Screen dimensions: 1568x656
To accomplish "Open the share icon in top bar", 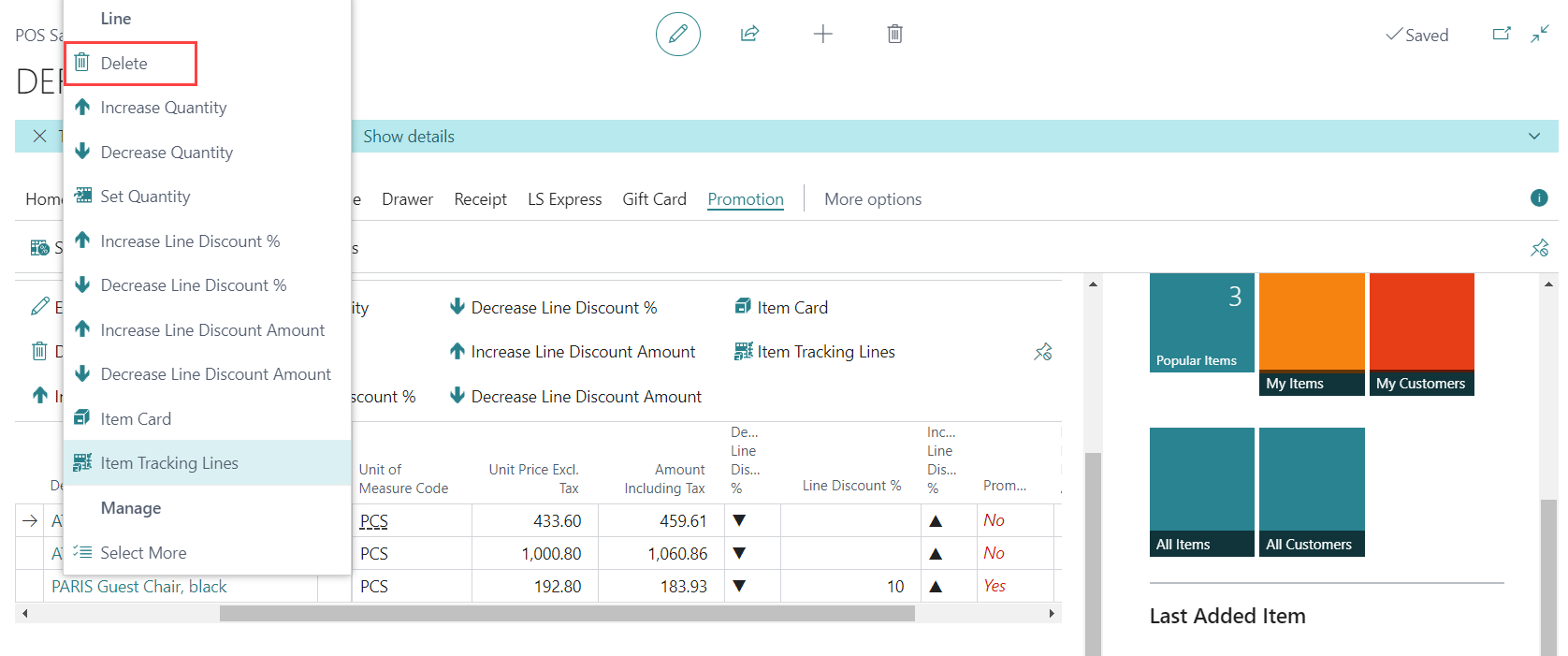I will click(x=749, y=35).
